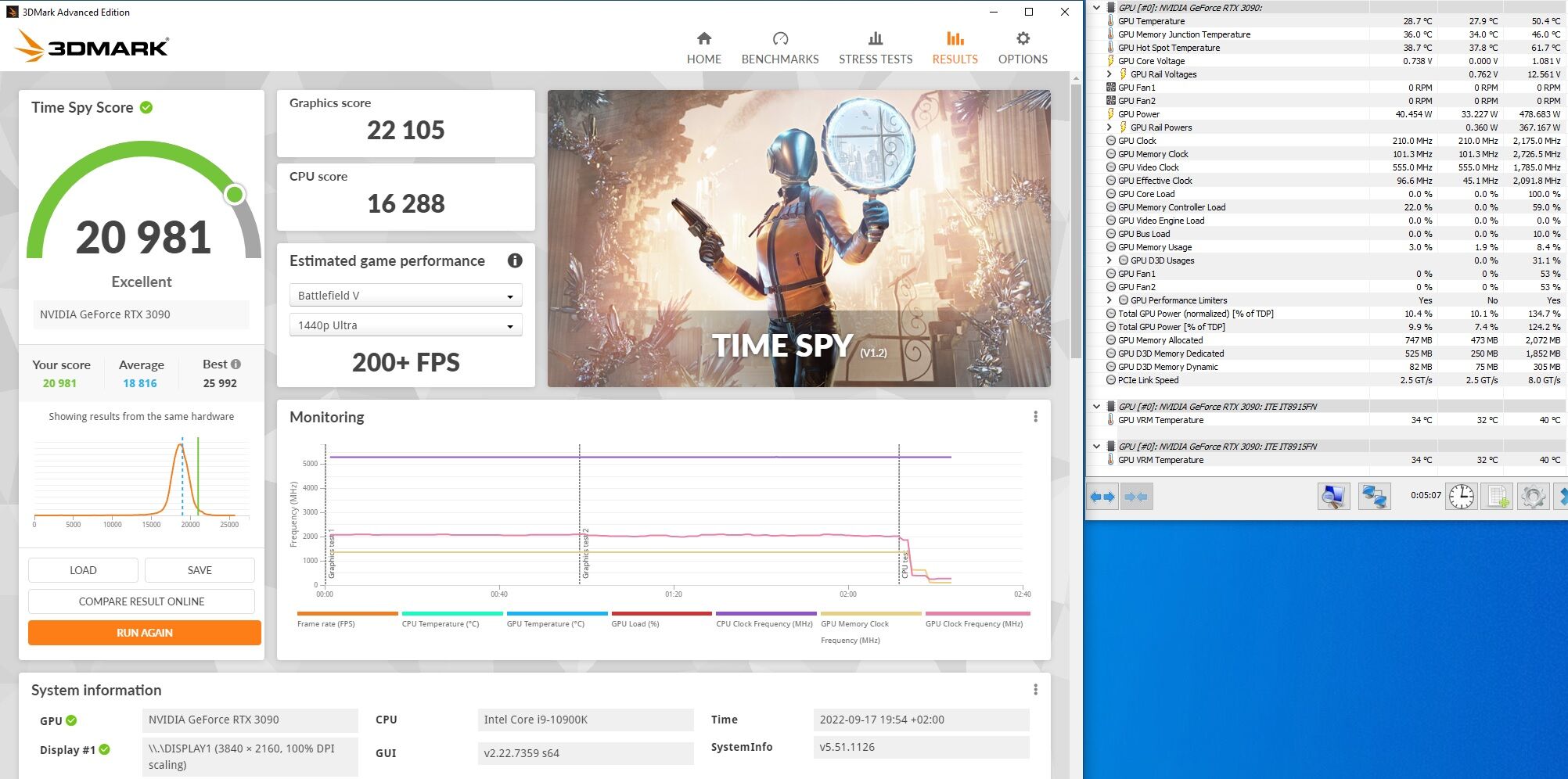The width and height of the screenshot is (1568, 779).
Task: Click the CPU score value 16 288
Action: coord(405,203)
